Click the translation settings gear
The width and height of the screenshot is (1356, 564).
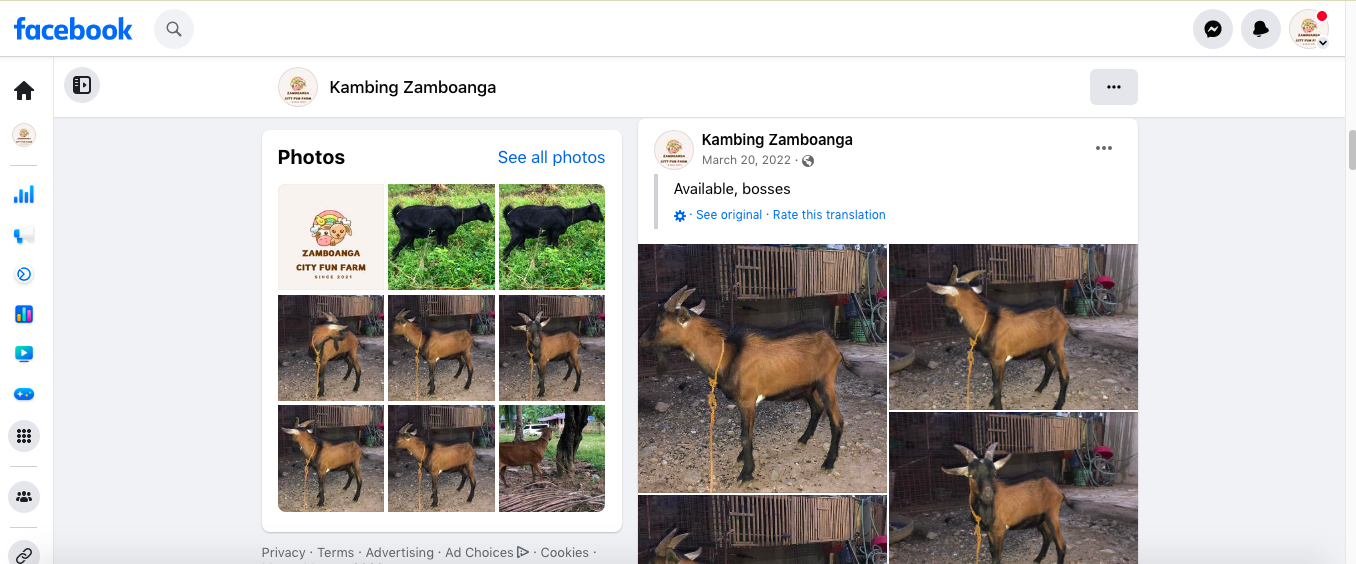coord(680,215)
